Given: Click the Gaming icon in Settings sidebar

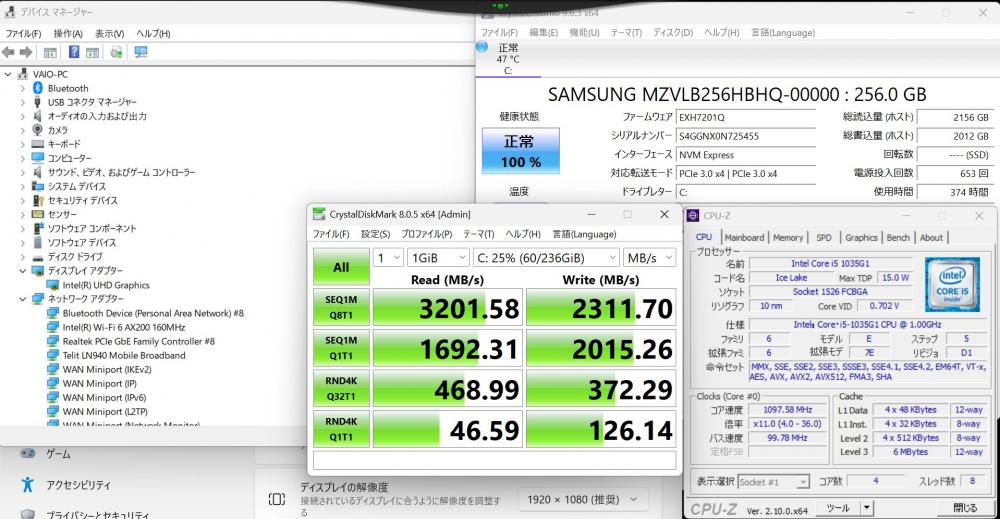Looking at the screenshot, I should (x=27, y=453).
